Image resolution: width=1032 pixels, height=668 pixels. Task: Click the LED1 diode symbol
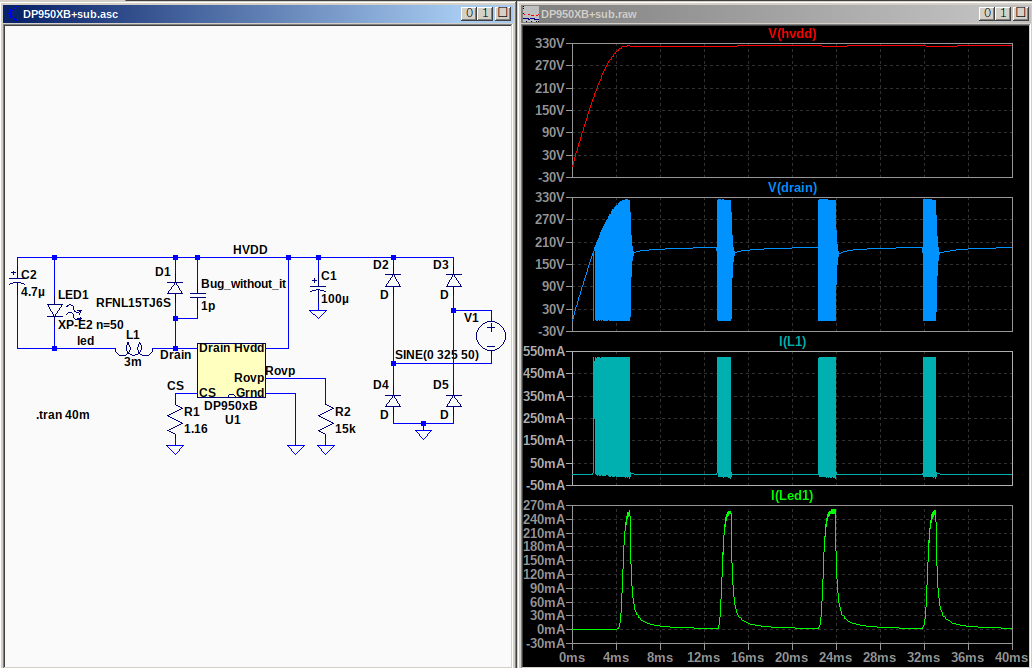(55, 310)
